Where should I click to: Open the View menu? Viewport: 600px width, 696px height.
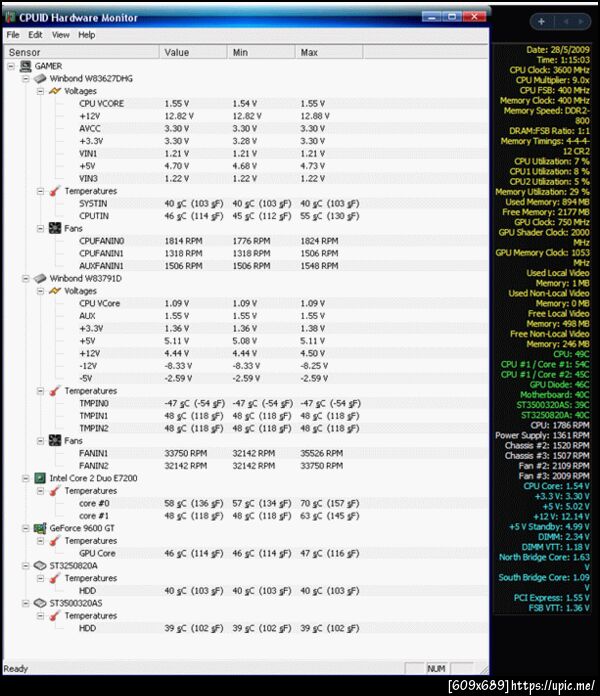coord(61,35)
